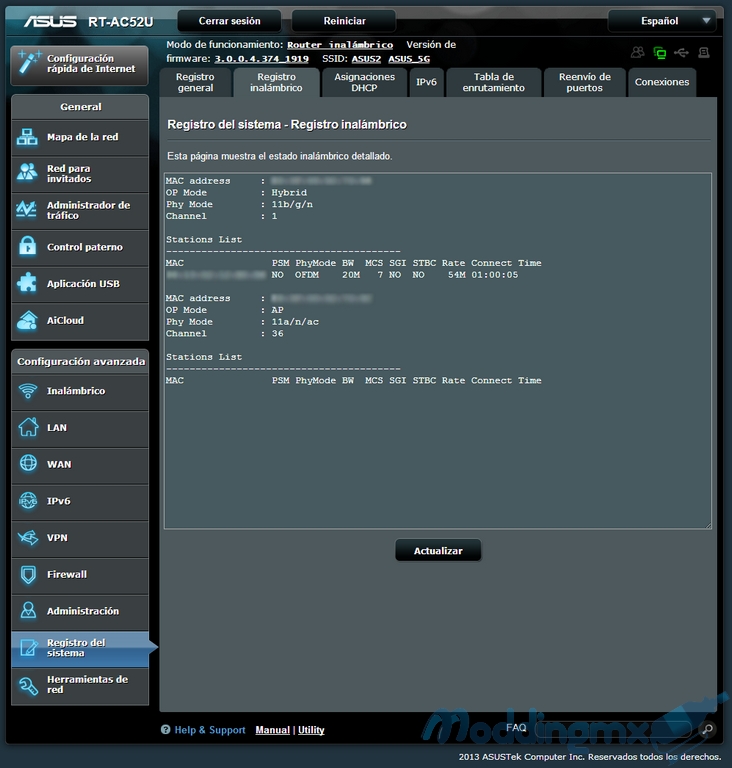The height and width of the screenshot is (768, 732).
Task: Click the Reiniciar button
Action: 344,21
